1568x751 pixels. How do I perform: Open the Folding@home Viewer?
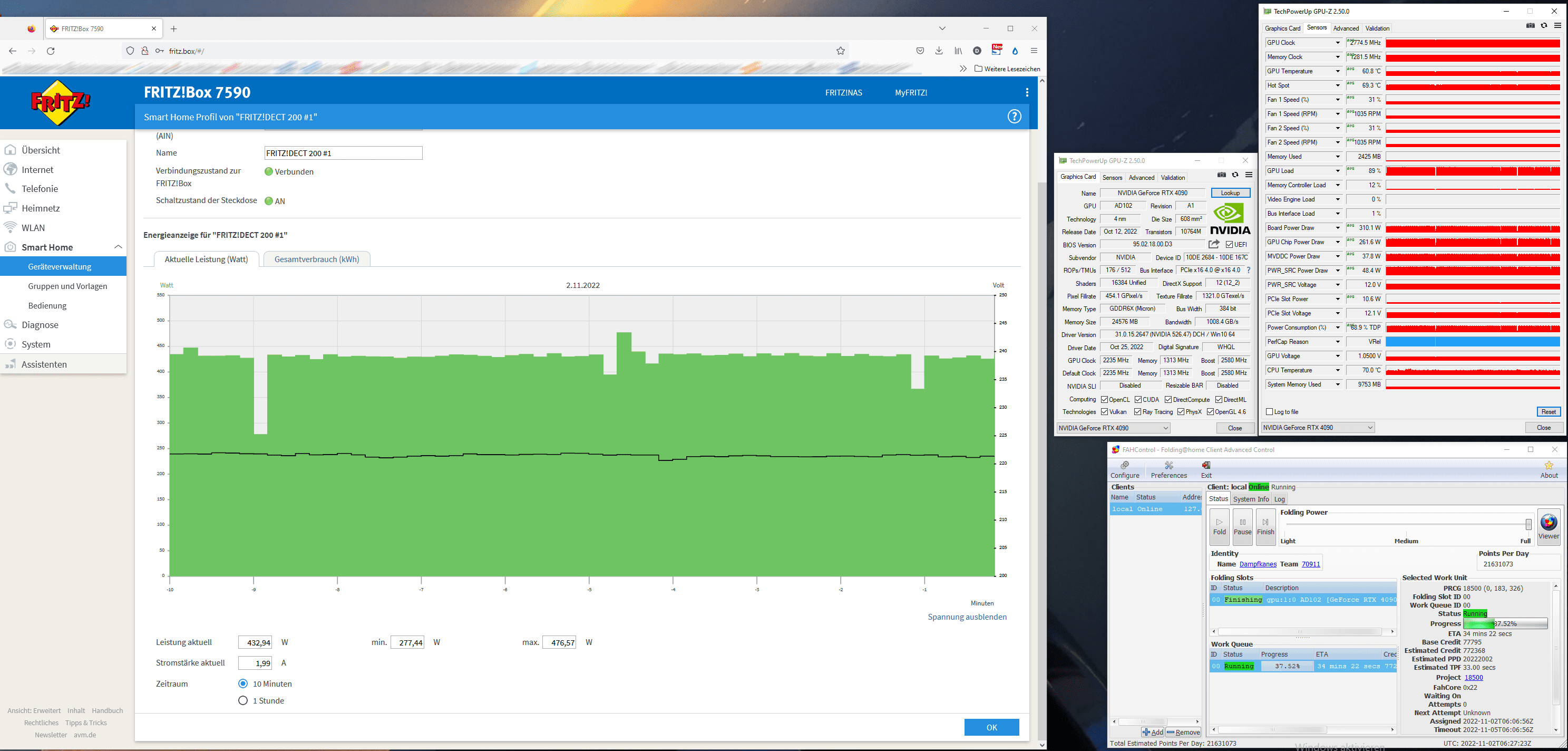click(x=1549, y=526)
